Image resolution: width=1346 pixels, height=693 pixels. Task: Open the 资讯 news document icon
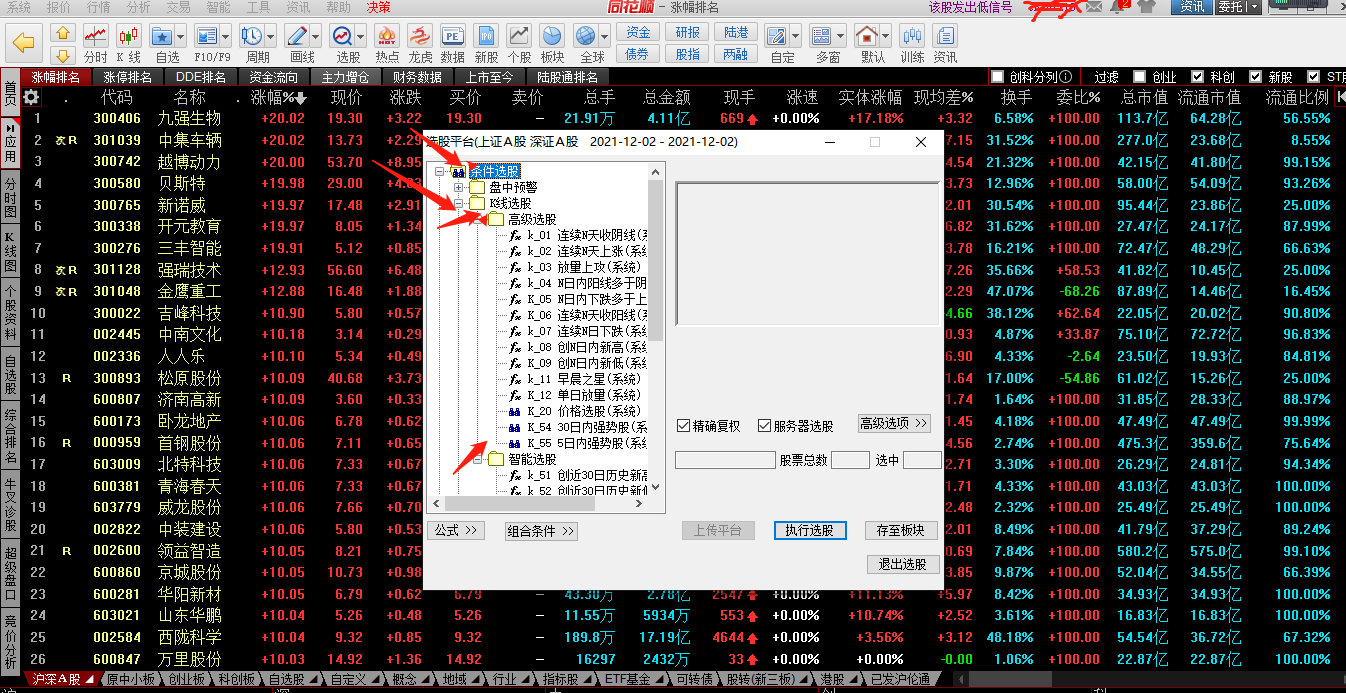945,36
